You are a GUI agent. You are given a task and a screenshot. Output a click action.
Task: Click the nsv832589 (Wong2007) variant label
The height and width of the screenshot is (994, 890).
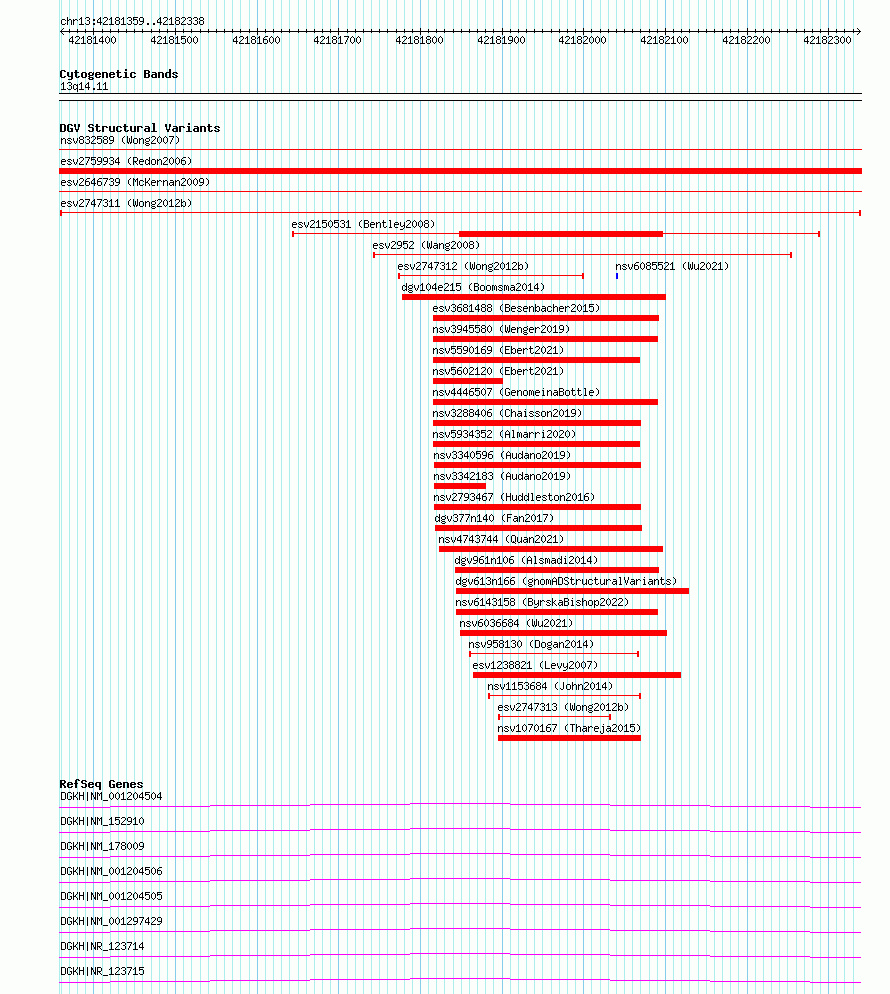[x=120, y=140]
